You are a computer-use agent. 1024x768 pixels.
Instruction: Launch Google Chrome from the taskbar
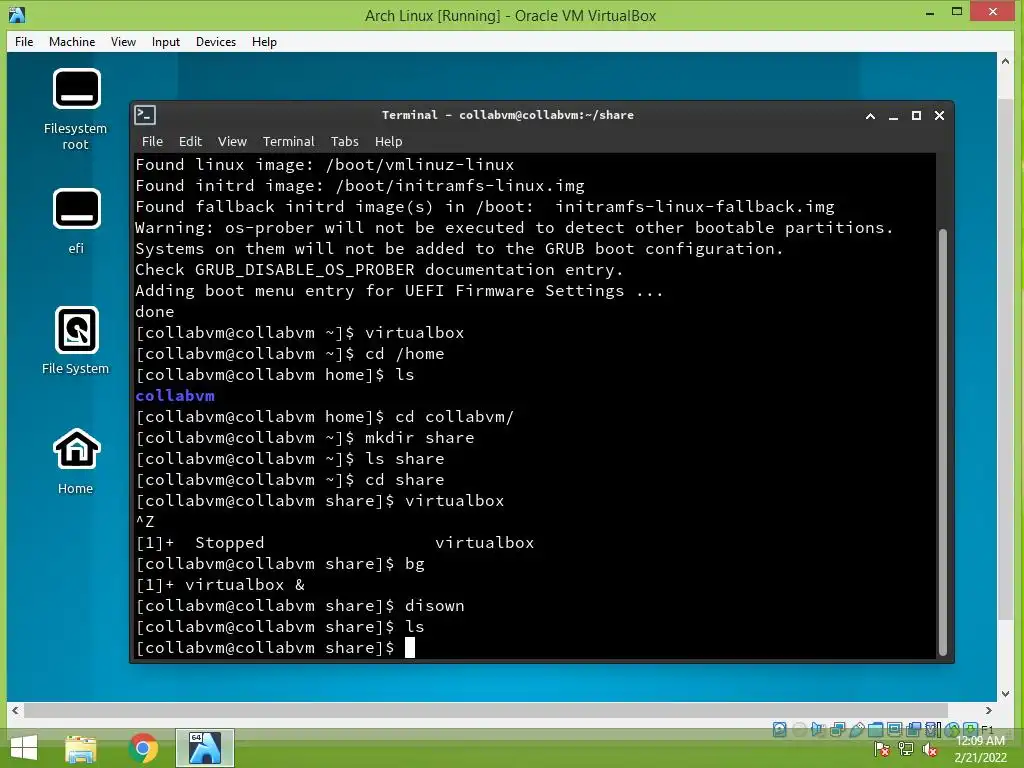tap(143, 748)
